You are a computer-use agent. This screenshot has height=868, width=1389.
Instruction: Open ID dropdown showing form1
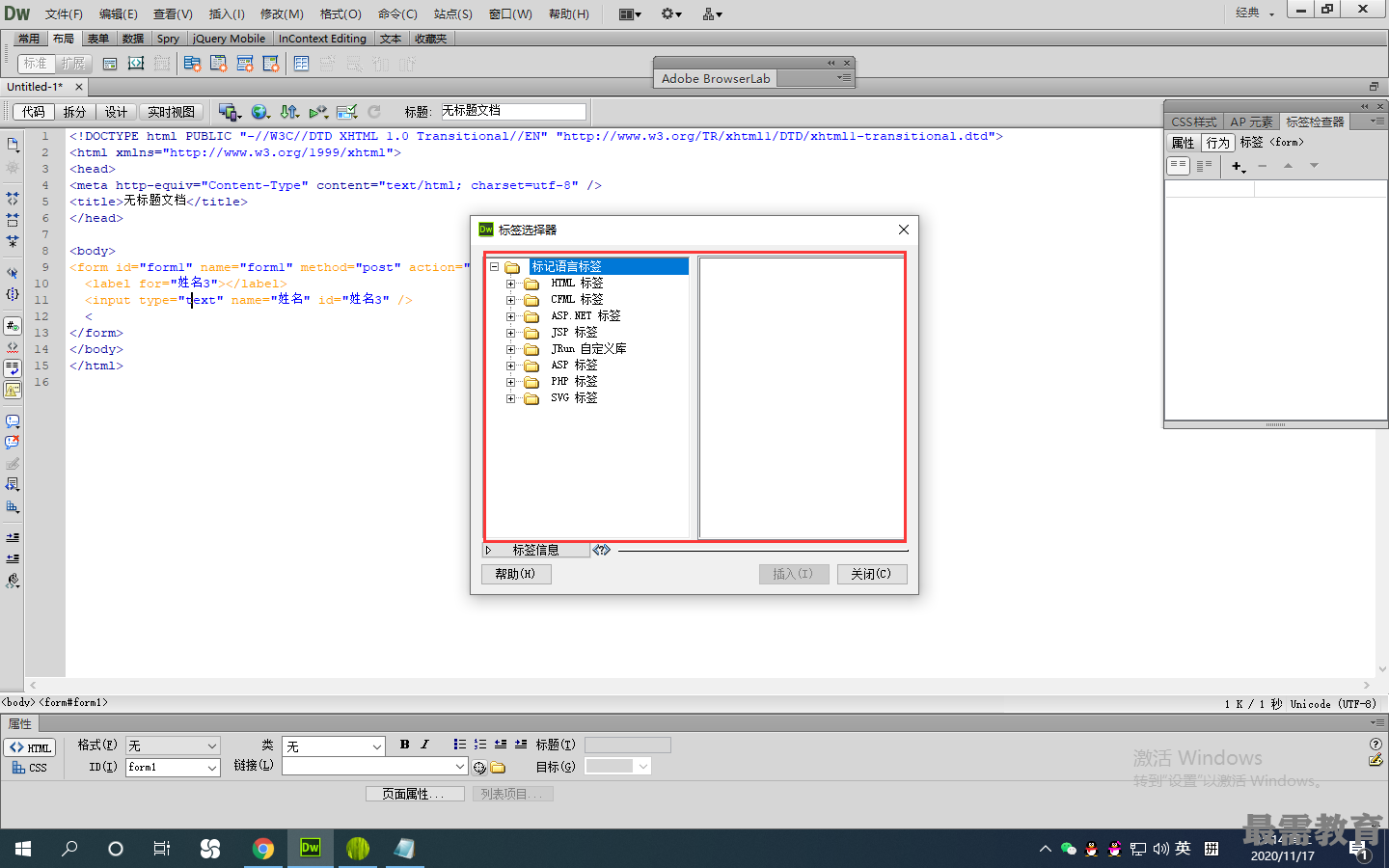173,768
